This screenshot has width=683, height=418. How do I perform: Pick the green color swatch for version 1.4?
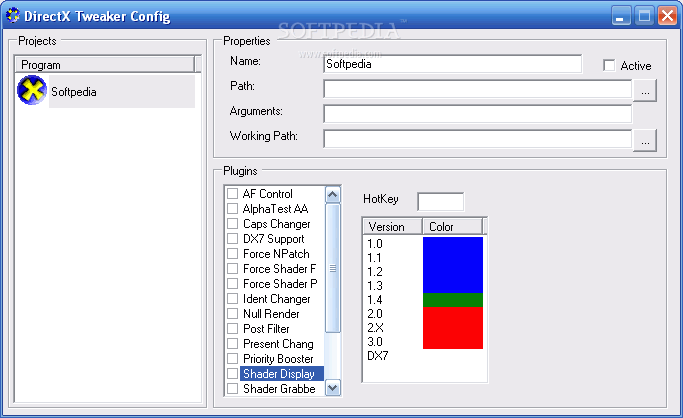click(453, 300)
